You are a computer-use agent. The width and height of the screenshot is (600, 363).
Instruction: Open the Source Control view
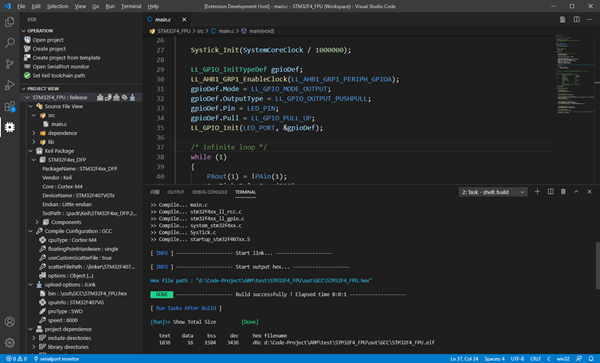(x=10, y=64)
